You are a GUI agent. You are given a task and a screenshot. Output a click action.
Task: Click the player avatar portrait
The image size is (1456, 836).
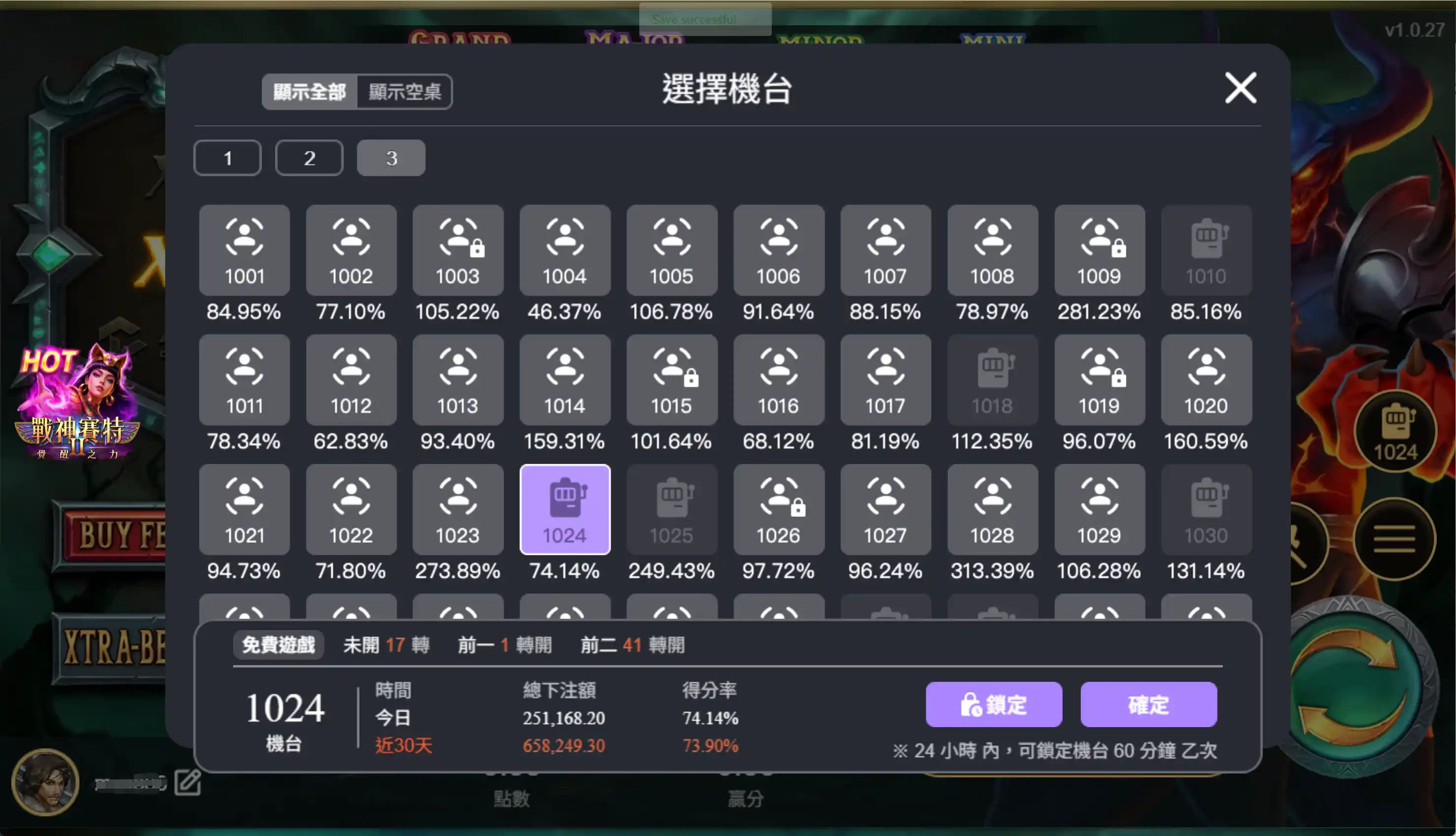tap(45, 781)
